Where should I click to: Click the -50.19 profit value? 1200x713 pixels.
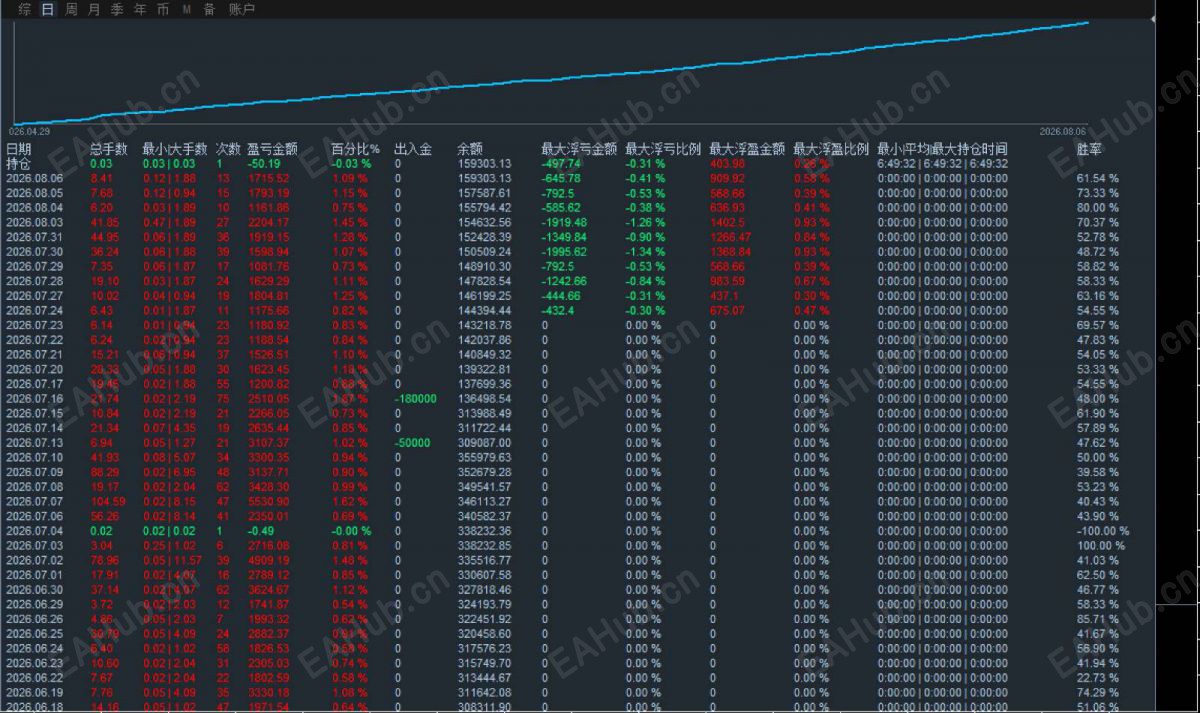[x=265, y=164]
